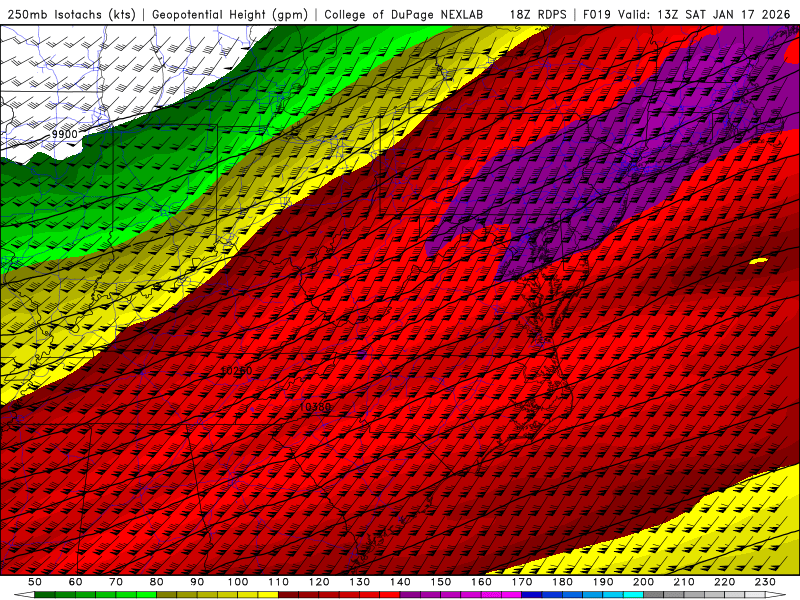Select the 170 kts legend value

(x=522, y=582)
